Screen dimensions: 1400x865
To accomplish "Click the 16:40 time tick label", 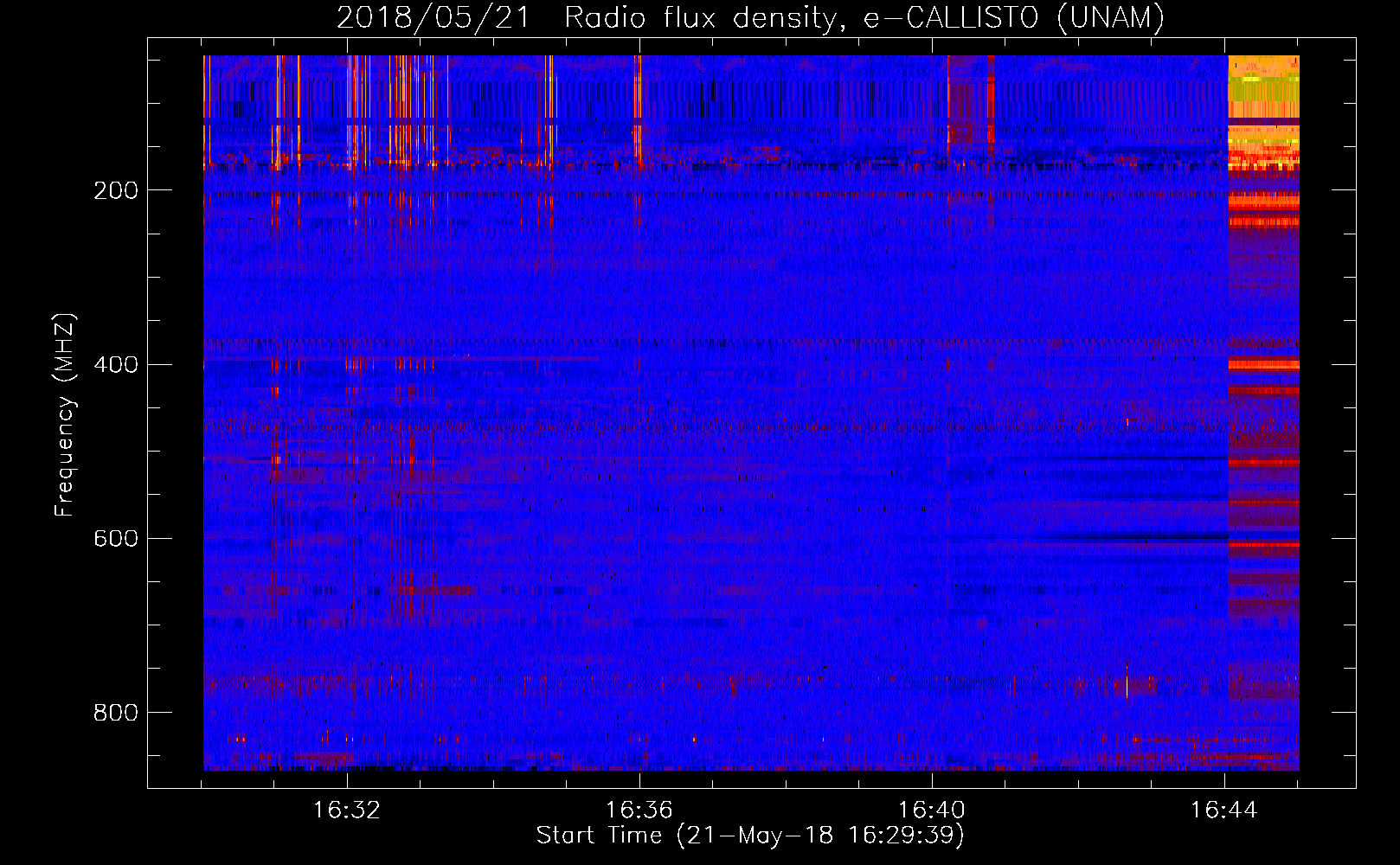I will coord(932,811).
